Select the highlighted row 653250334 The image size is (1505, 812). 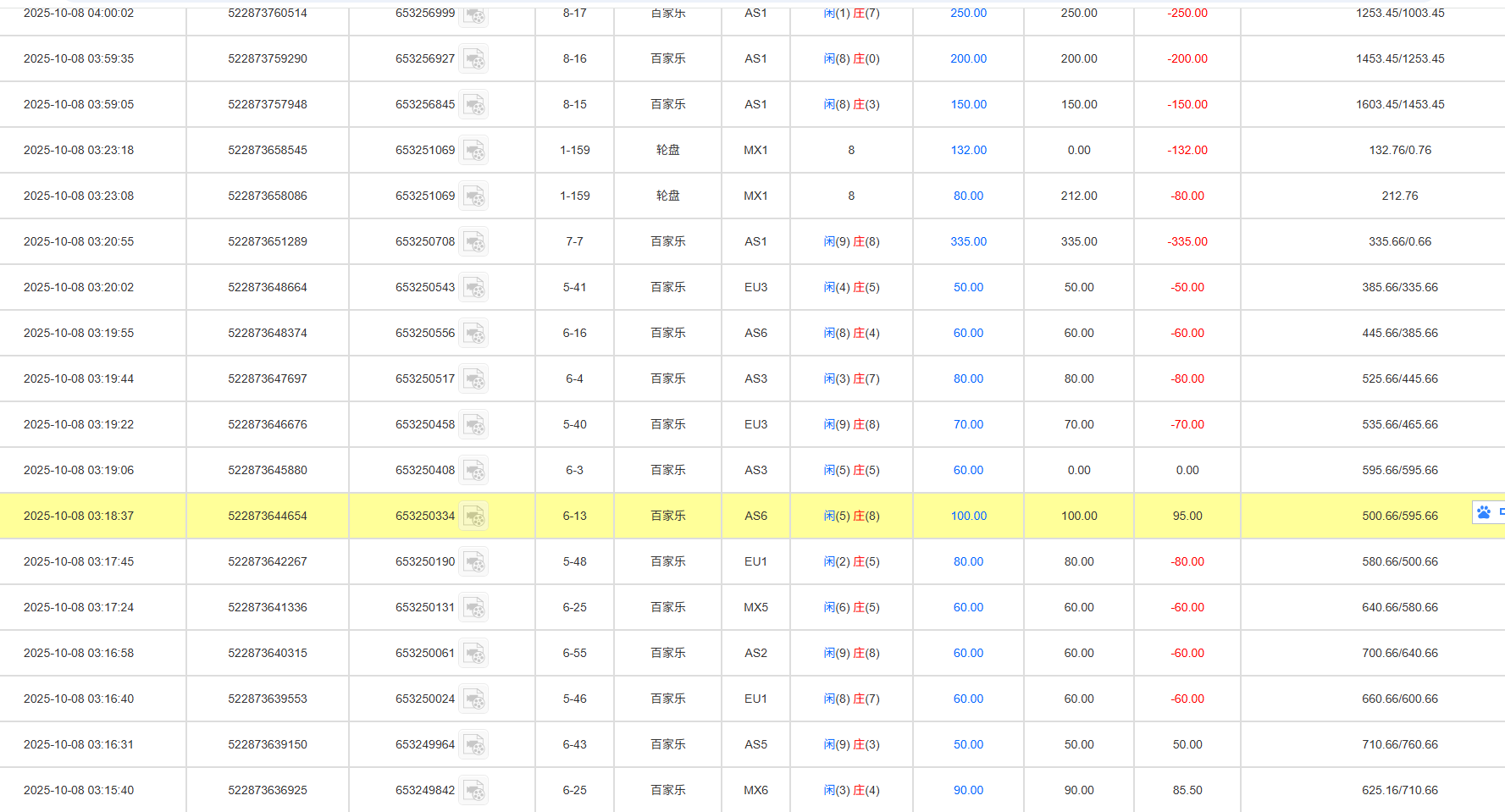point(678,516)
